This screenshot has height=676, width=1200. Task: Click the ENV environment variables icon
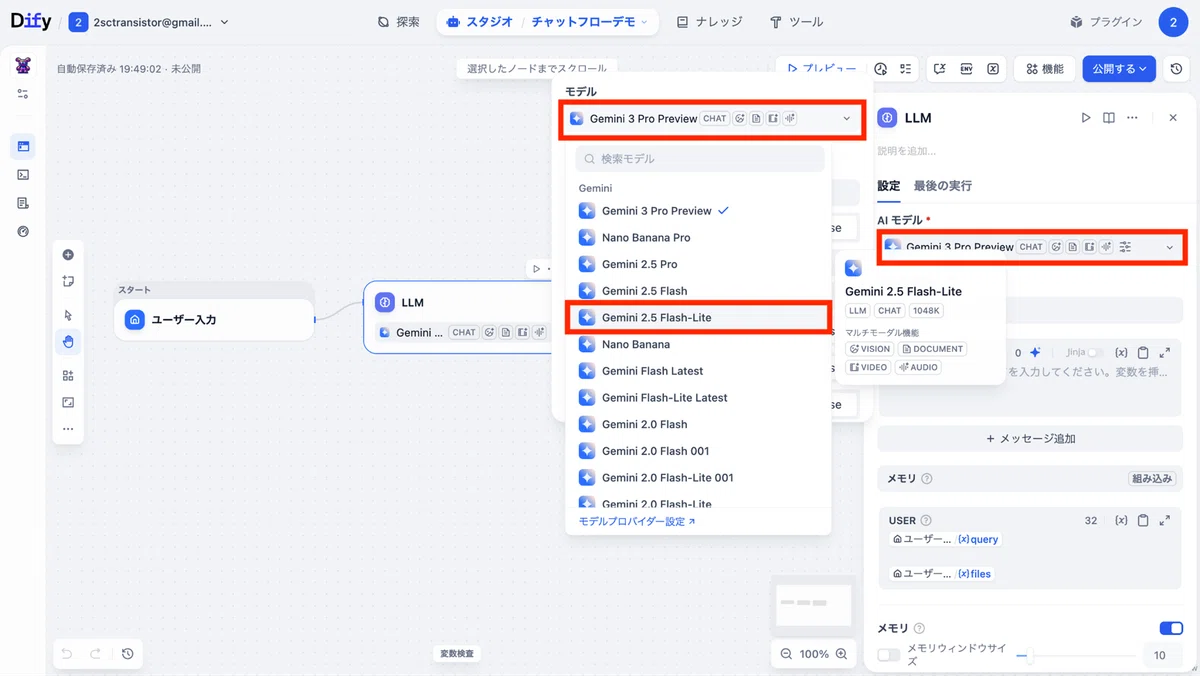[966, 69]
